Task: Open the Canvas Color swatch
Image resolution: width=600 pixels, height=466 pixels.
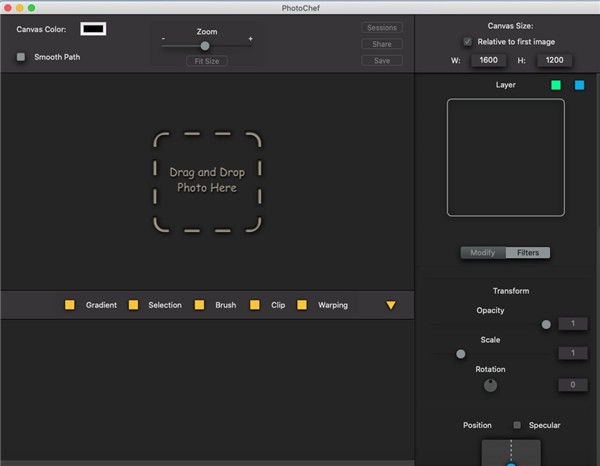Action: [x=93, y=29]
